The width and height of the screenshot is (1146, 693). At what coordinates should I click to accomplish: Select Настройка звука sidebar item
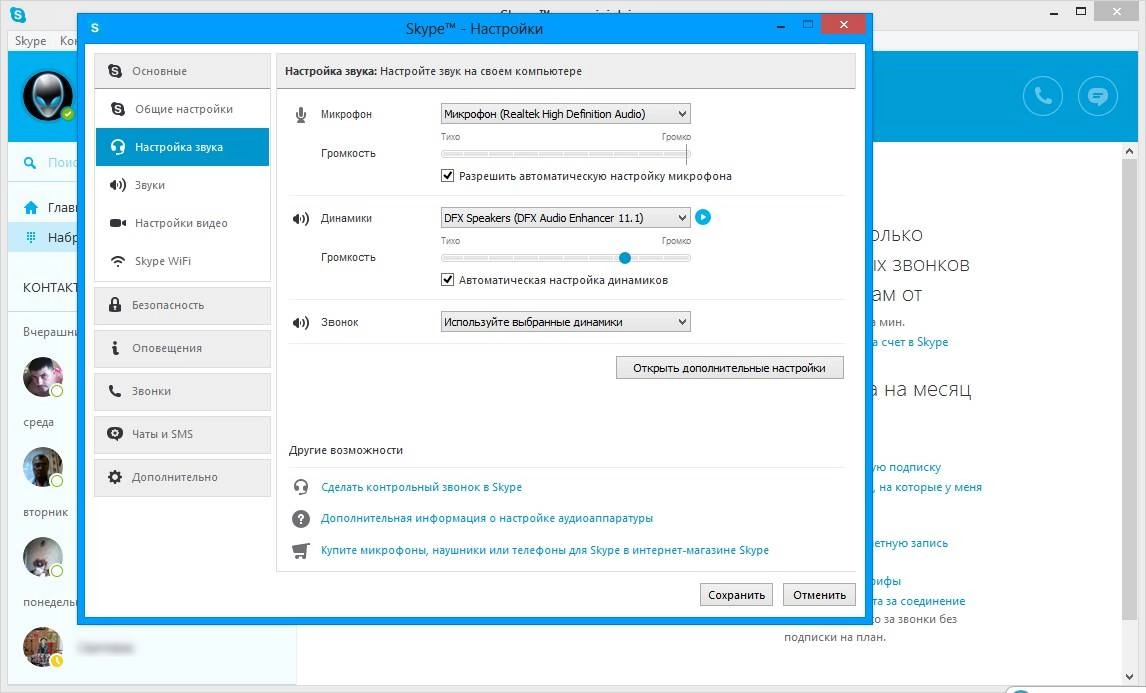[182, 147]
